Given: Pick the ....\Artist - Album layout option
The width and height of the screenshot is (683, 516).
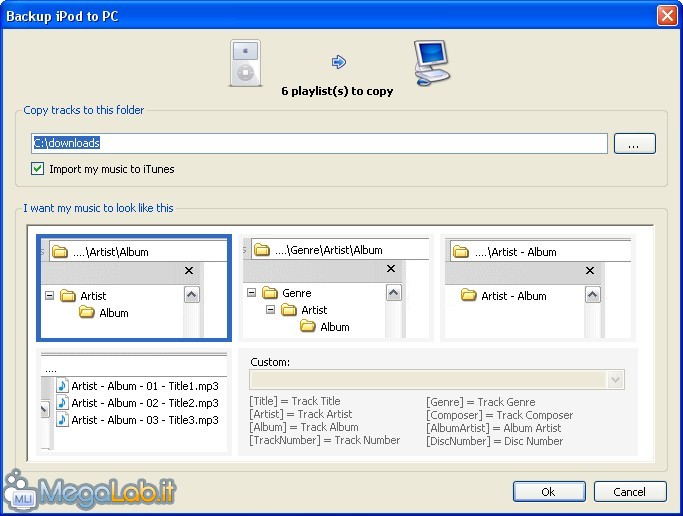Looking at the screenshot, I should click(537, 288).
